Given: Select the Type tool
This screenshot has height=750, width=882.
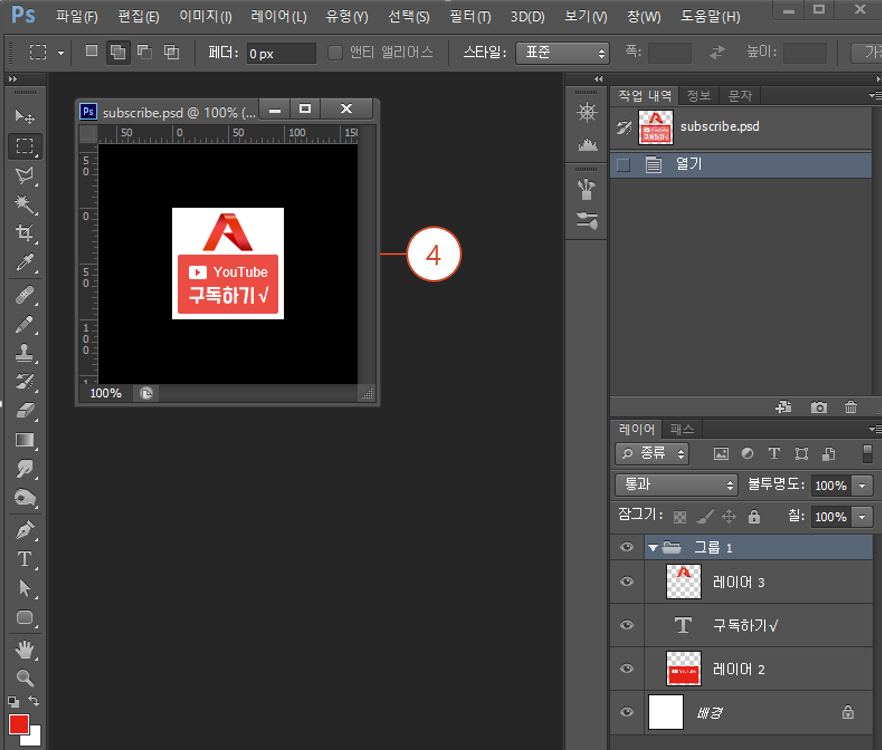Looking at the screenshot, I should coord(24,559).
